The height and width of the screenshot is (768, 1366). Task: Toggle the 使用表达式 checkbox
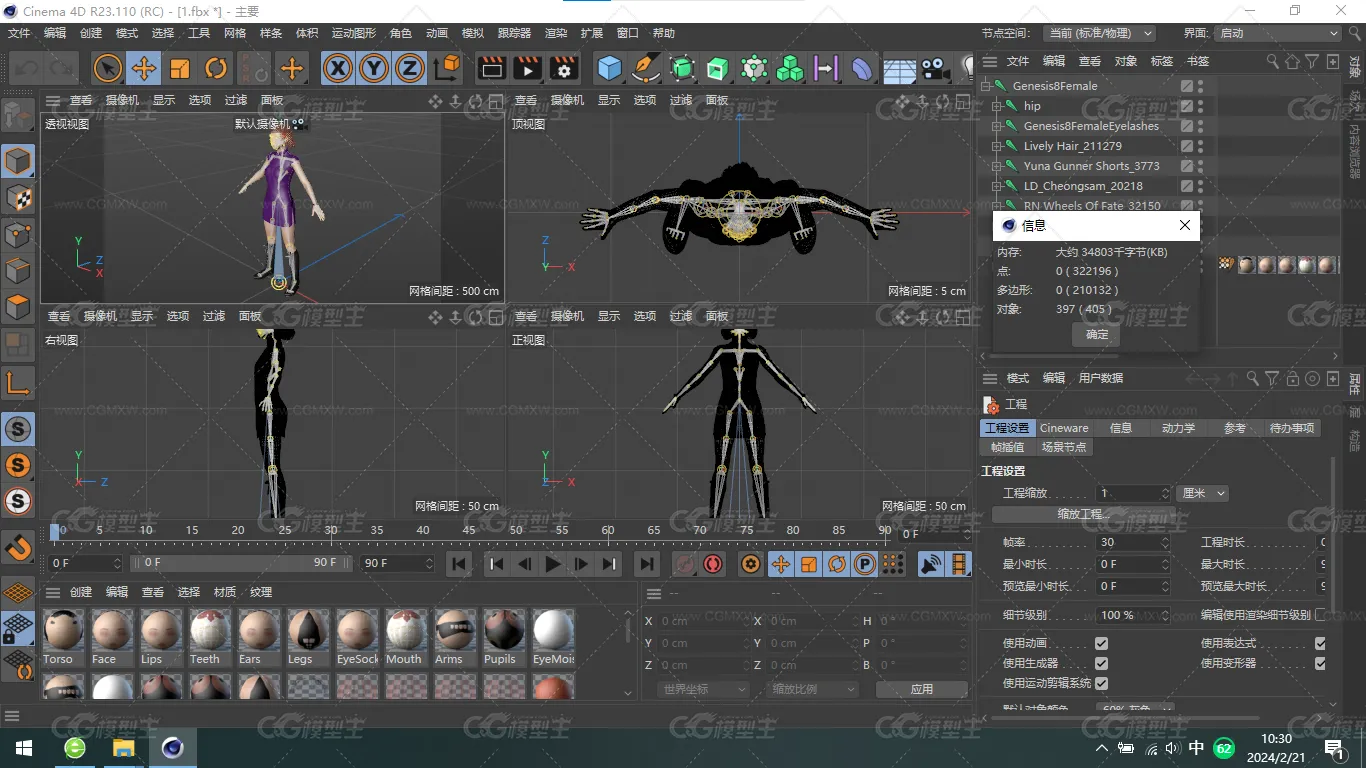pos(1320,643)
